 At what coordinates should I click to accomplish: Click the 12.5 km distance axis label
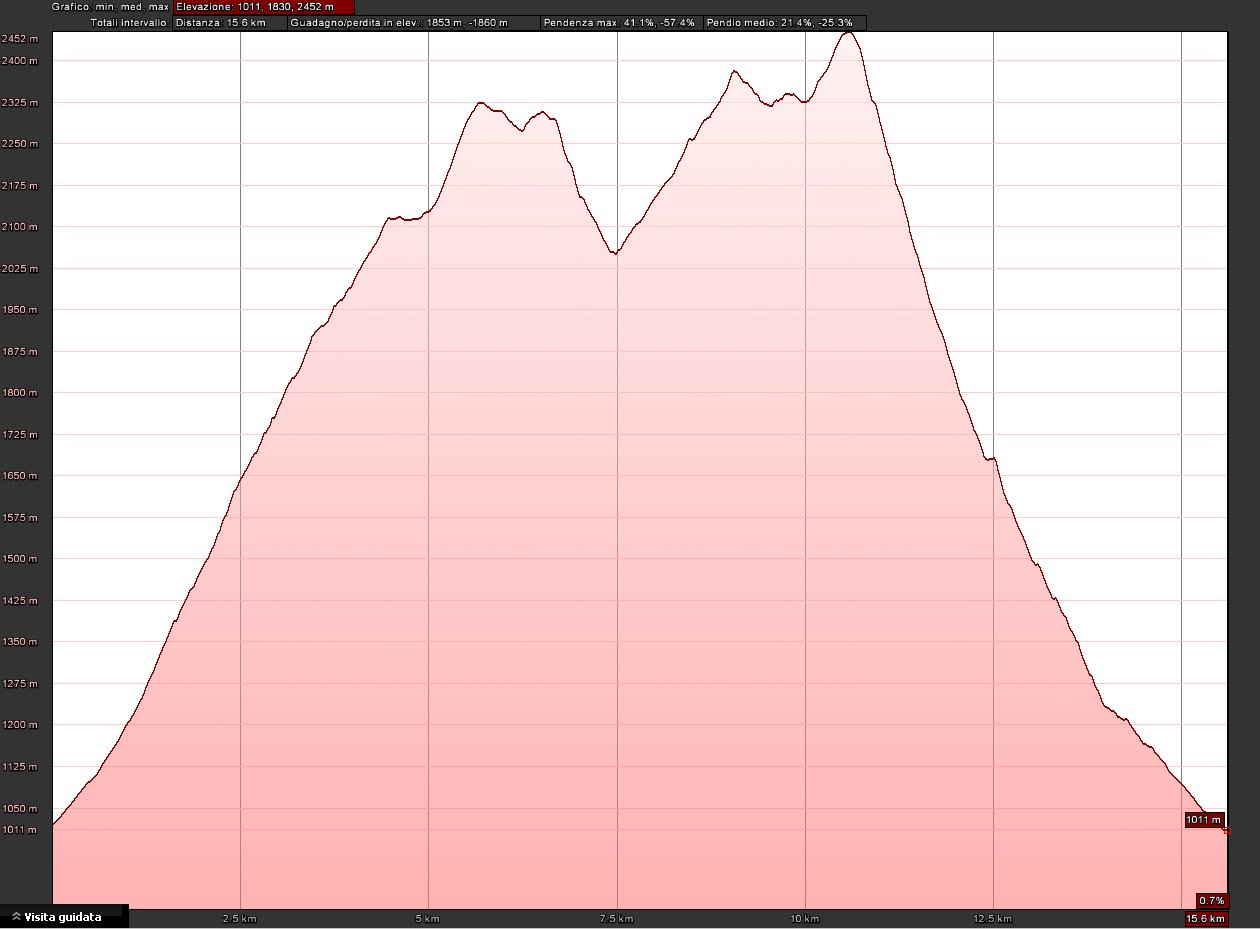pyautogui.click(x=992, y=918)
